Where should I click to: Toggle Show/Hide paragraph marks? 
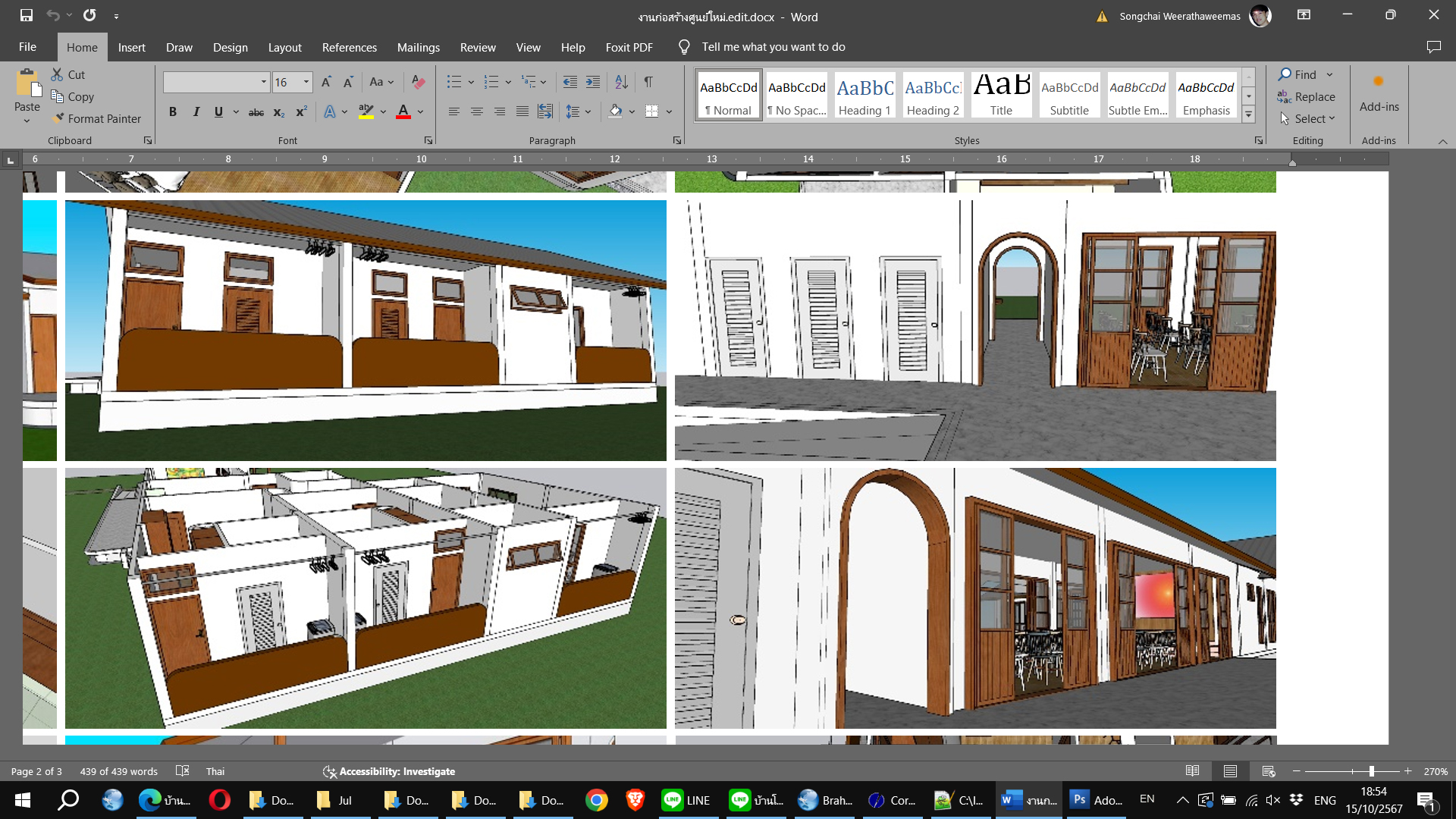tap(648, 82)
